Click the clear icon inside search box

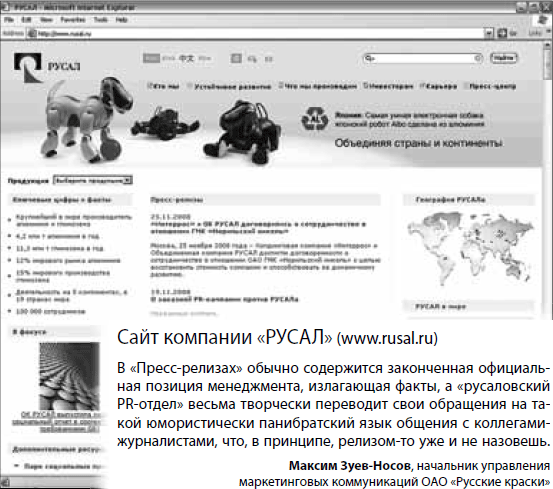478,58
